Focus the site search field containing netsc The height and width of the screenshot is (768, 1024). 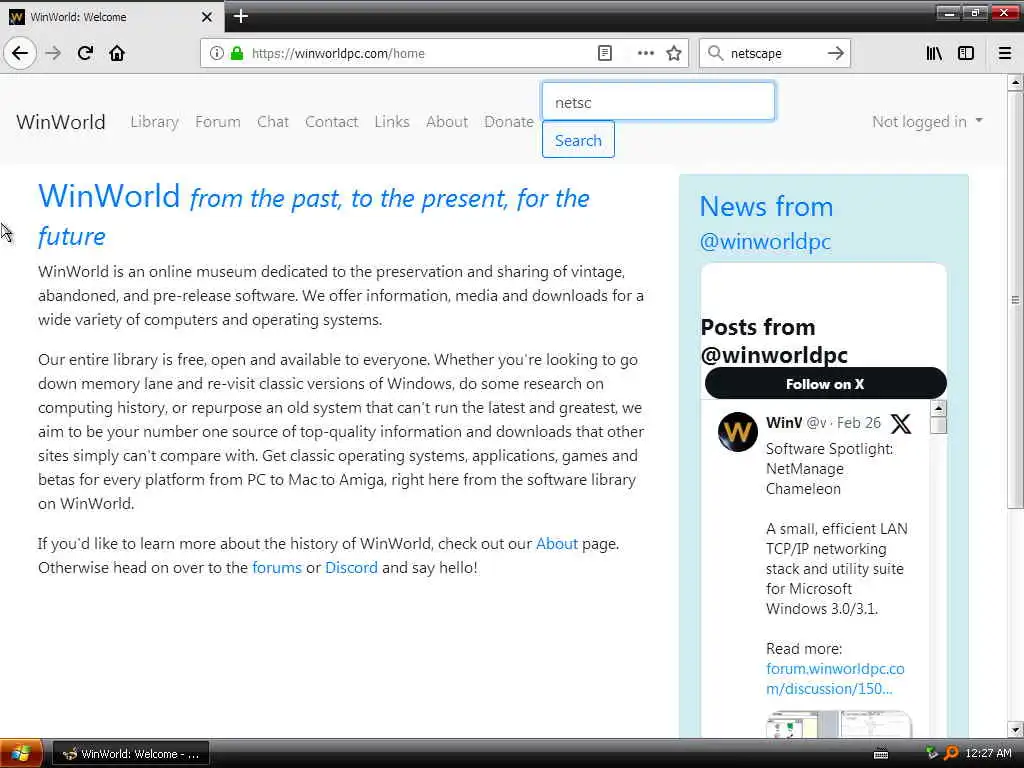coord(658,102)
